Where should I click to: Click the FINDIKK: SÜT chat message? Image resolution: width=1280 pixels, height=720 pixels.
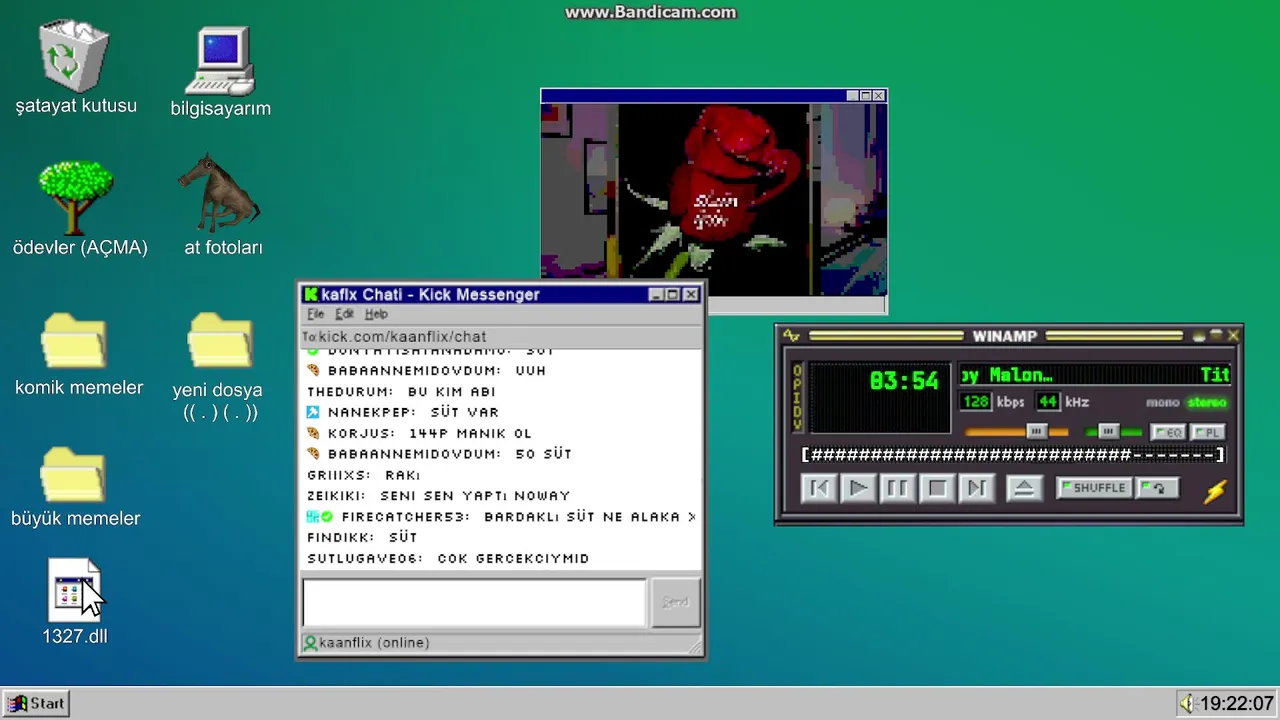[362, 538]
